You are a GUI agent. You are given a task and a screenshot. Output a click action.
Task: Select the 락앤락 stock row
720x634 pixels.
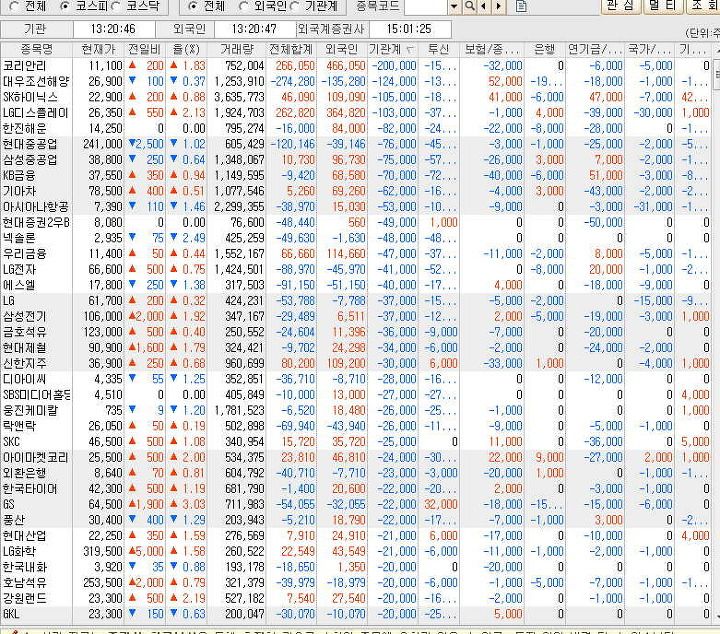[356, 426]
